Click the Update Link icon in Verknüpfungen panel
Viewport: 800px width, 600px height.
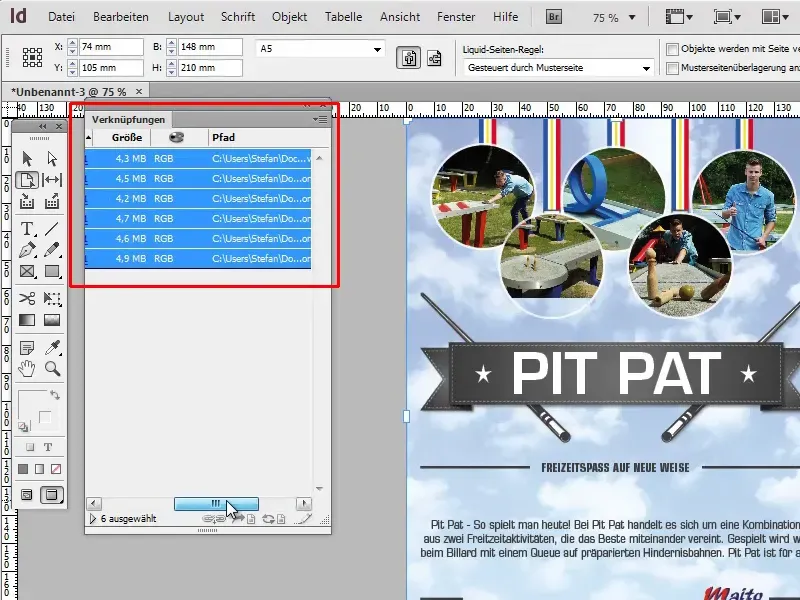pos(268,517)
